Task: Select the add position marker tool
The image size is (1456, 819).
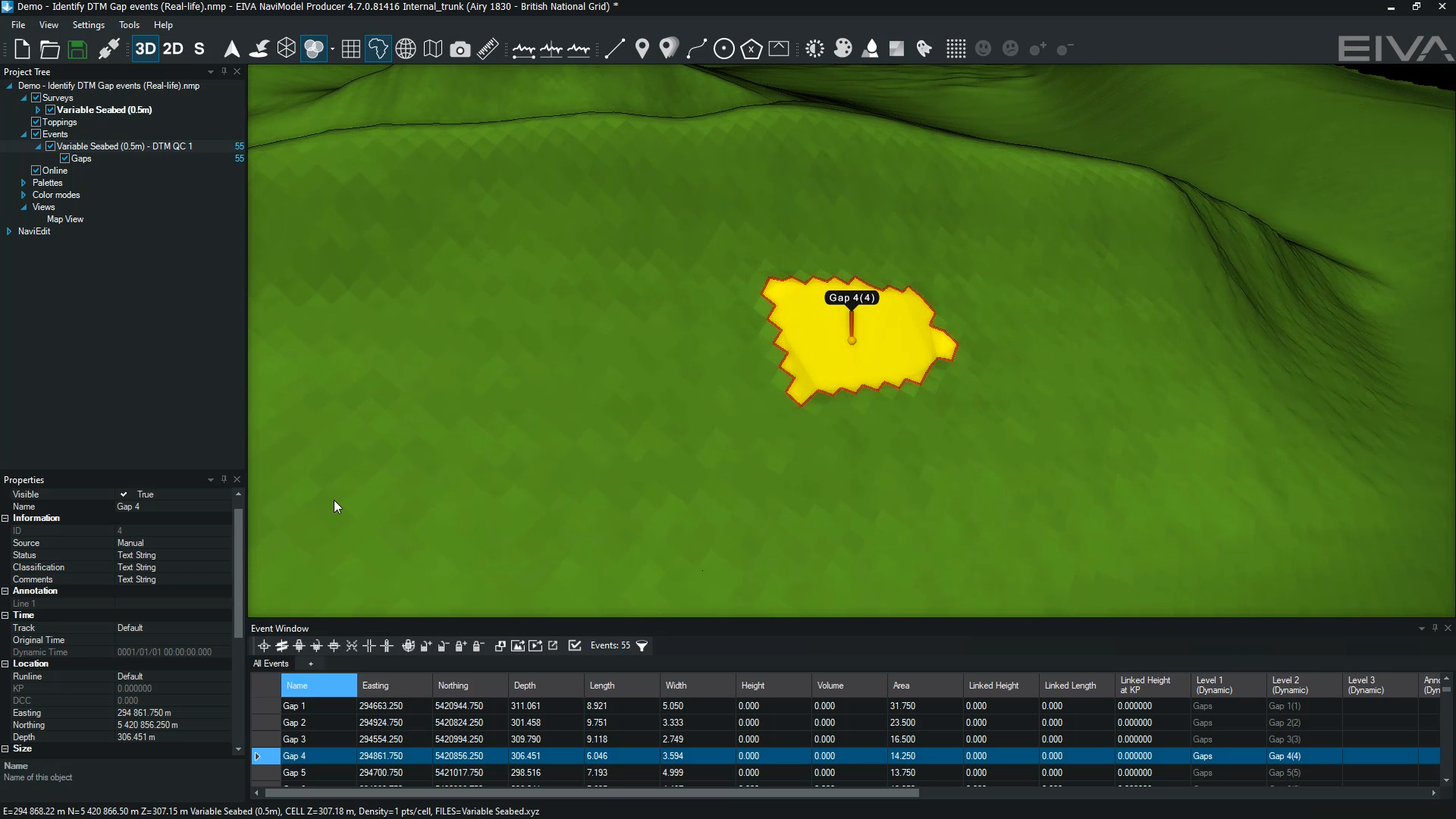Action: click(641, 48)
